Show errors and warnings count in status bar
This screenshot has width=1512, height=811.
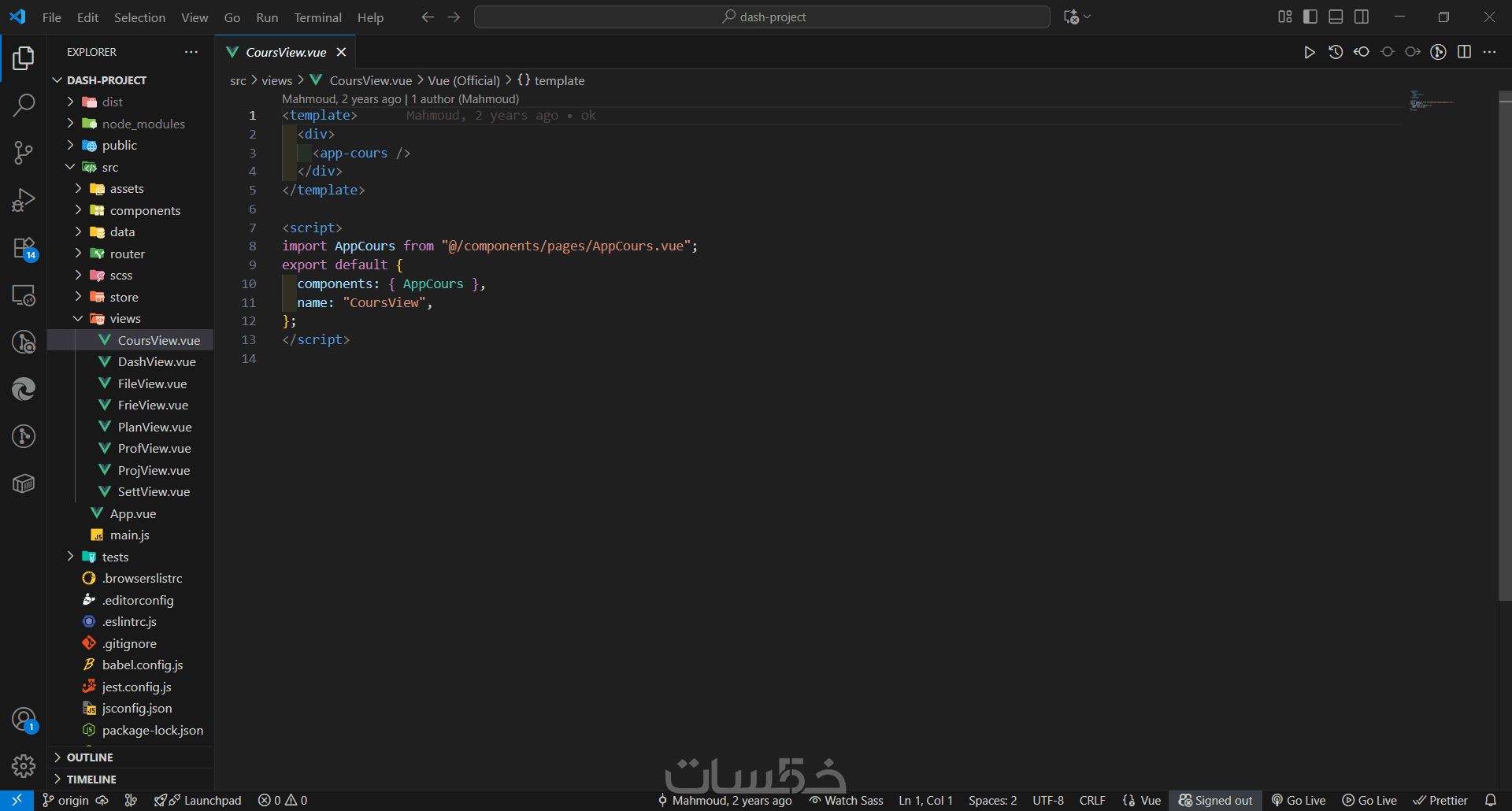pos(283,801)
